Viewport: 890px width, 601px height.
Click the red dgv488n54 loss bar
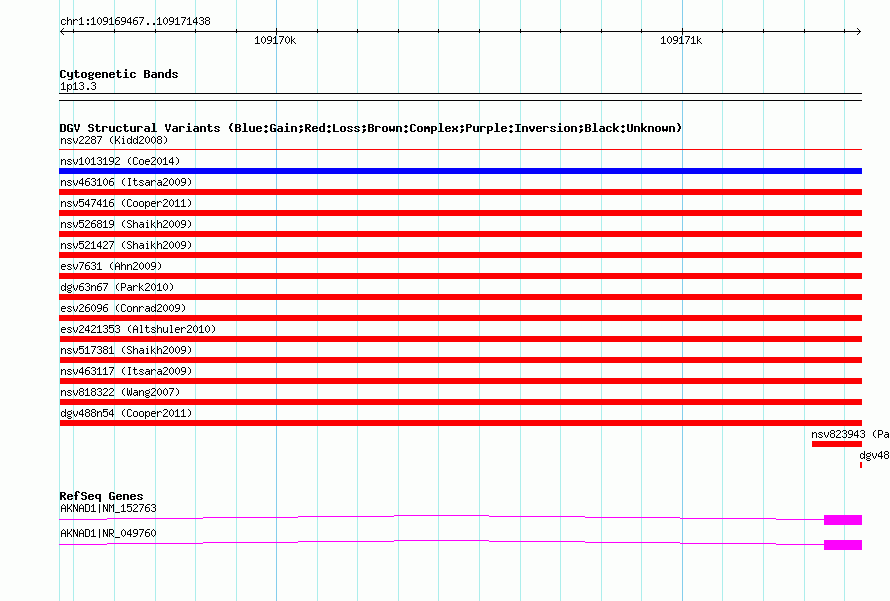(460, 423)
